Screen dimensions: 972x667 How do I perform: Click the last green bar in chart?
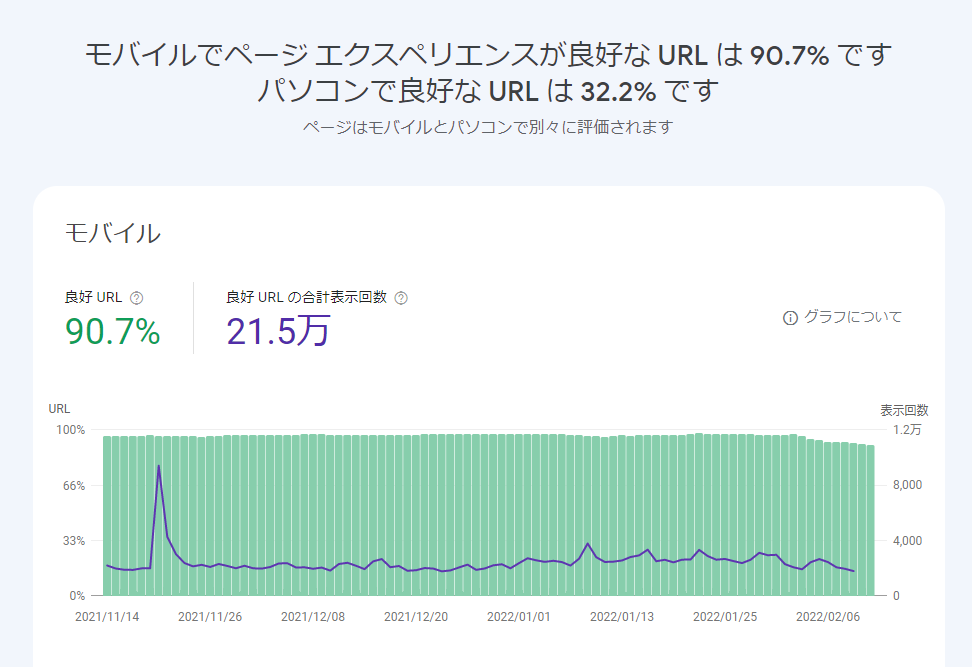[870, 520]
